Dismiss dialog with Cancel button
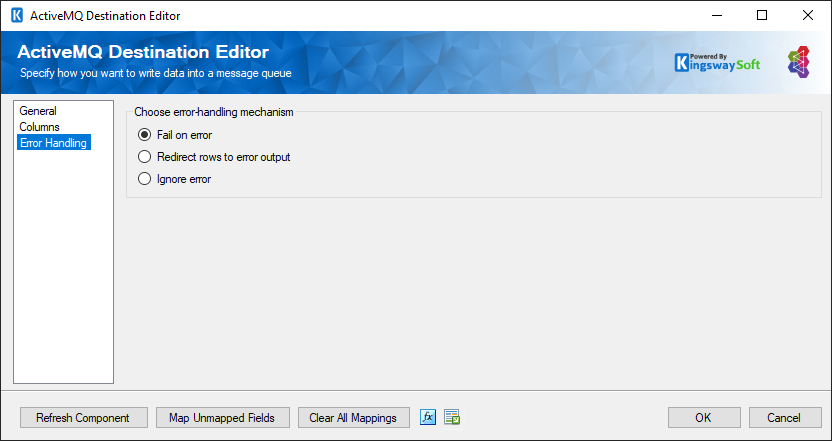This screenshot has height=441, width=832. (785, 418)
